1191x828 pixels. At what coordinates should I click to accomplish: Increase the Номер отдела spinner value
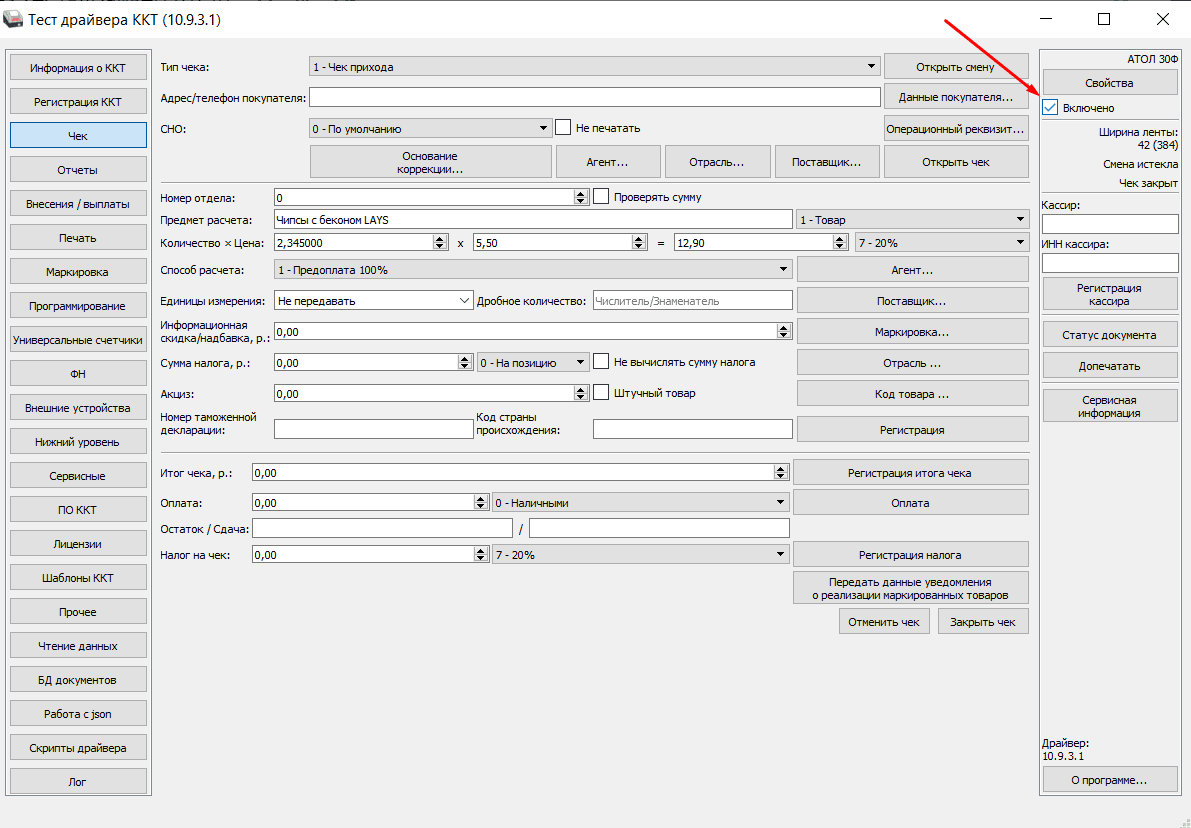[581, 193]
